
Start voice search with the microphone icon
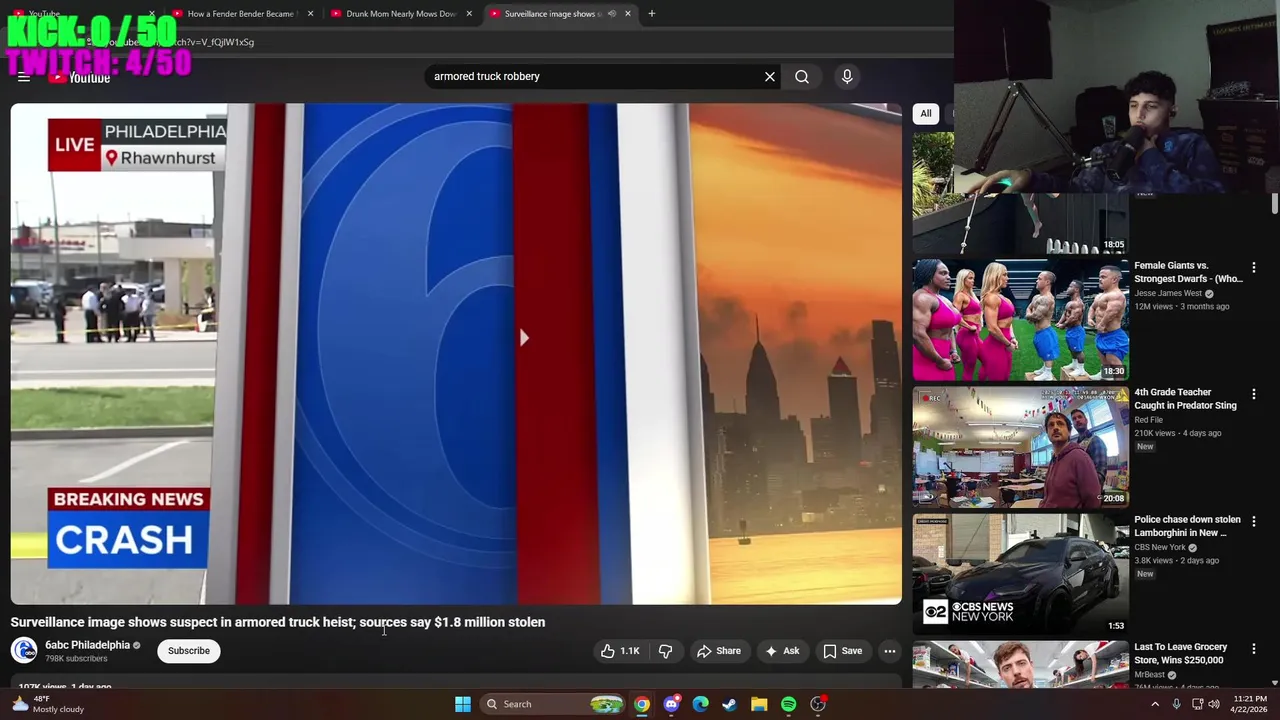(x=847, y=76)
